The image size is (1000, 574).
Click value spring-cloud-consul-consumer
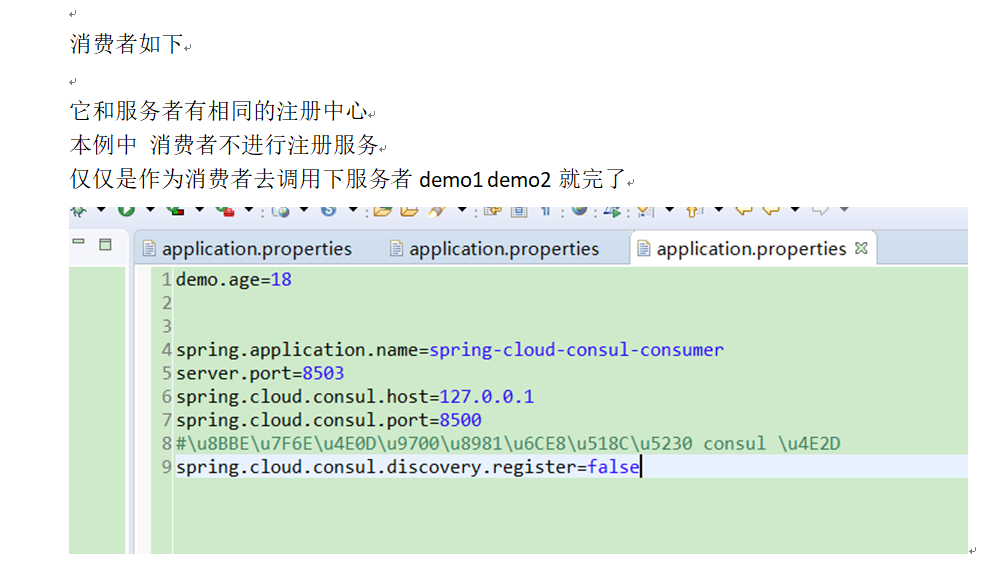577,350
